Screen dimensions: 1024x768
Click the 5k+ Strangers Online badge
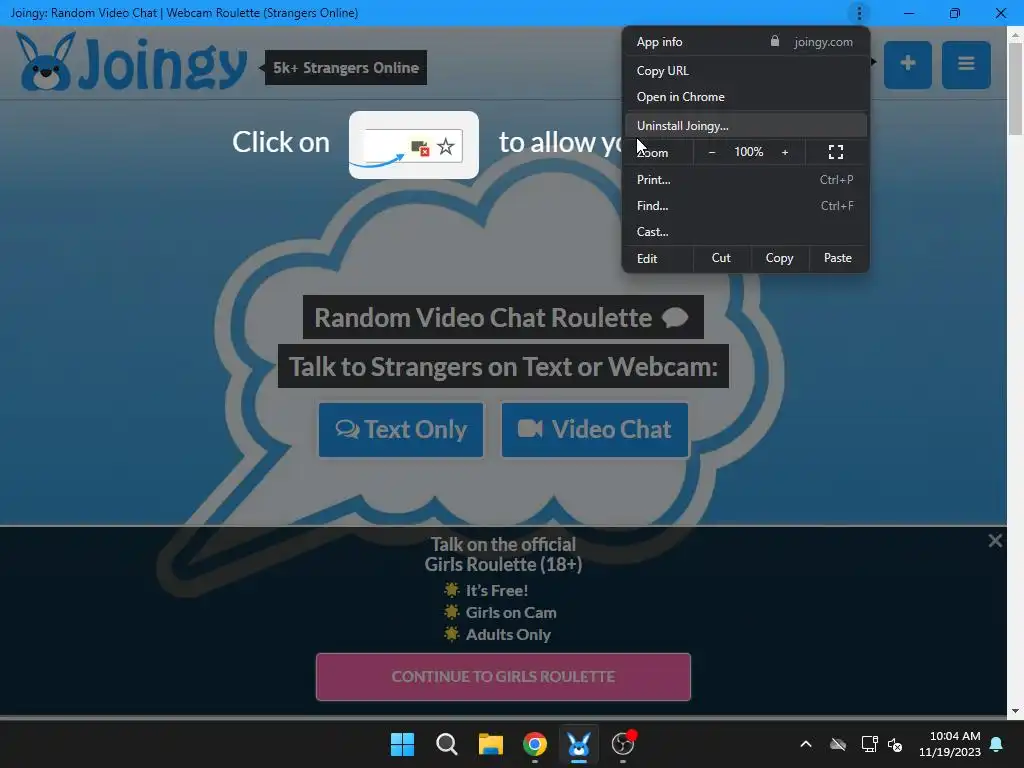pyautogui.click(x=345, y=68)
